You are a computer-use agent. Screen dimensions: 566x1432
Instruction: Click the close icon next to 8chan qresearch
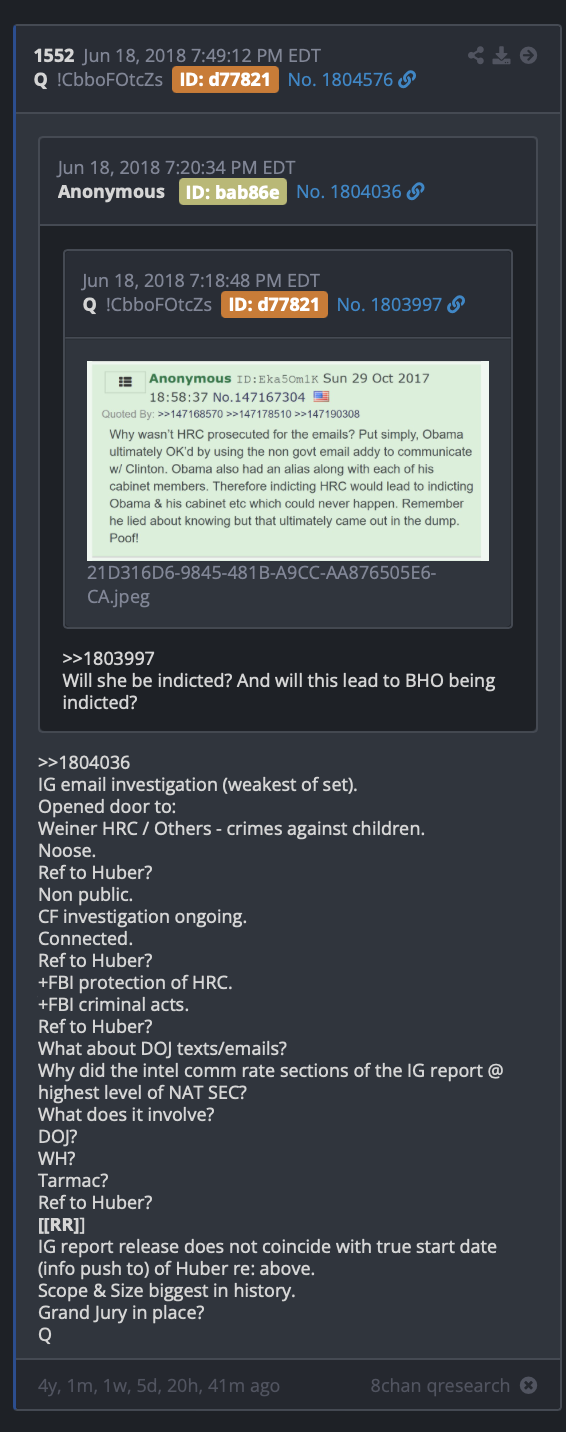click(529, 1385)
